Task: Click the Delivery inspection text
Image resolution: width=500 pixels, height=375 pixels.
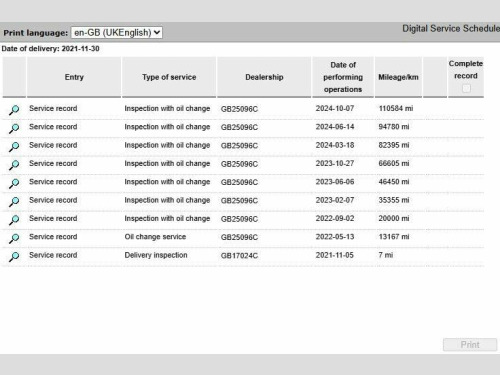Action: pos(156,255)
